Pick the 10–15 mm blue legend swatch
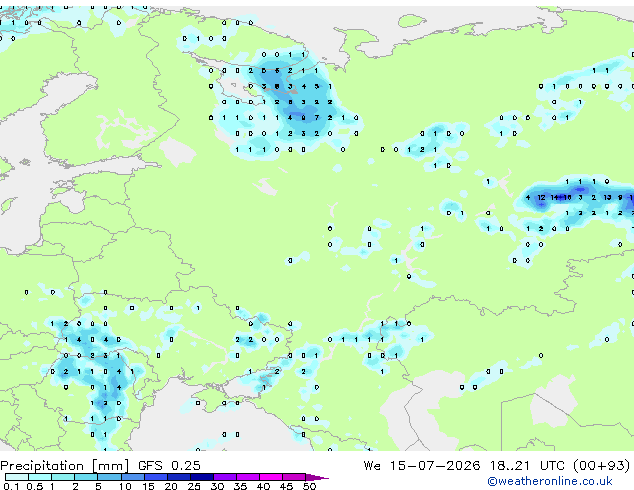The image size is (634, 490). pos(132,477)
